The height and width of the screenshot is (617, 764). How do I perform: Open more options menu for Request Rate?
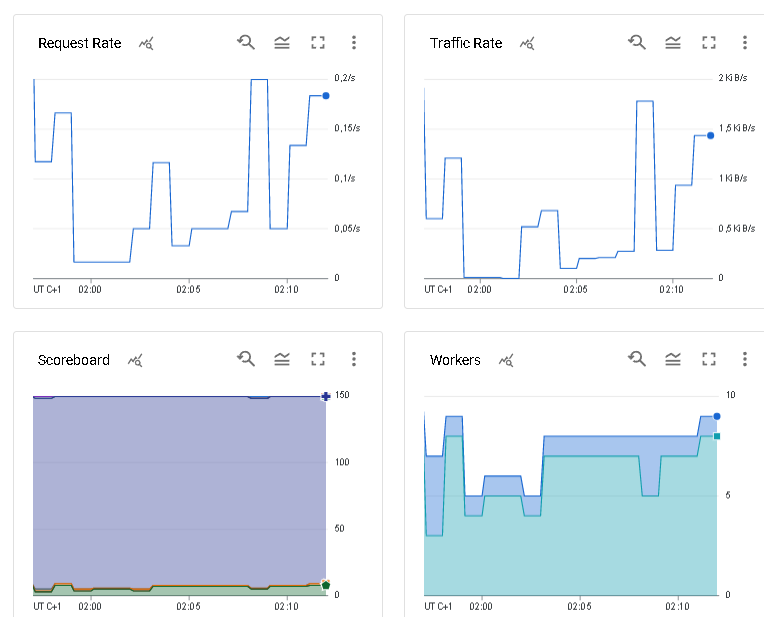(354, 43)
